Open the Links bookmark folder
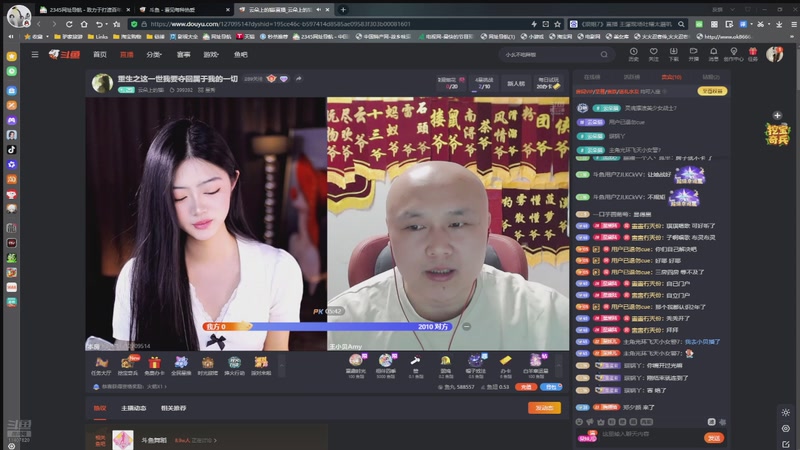The height and width of the screenshot is (450, 800). point(98,37)
